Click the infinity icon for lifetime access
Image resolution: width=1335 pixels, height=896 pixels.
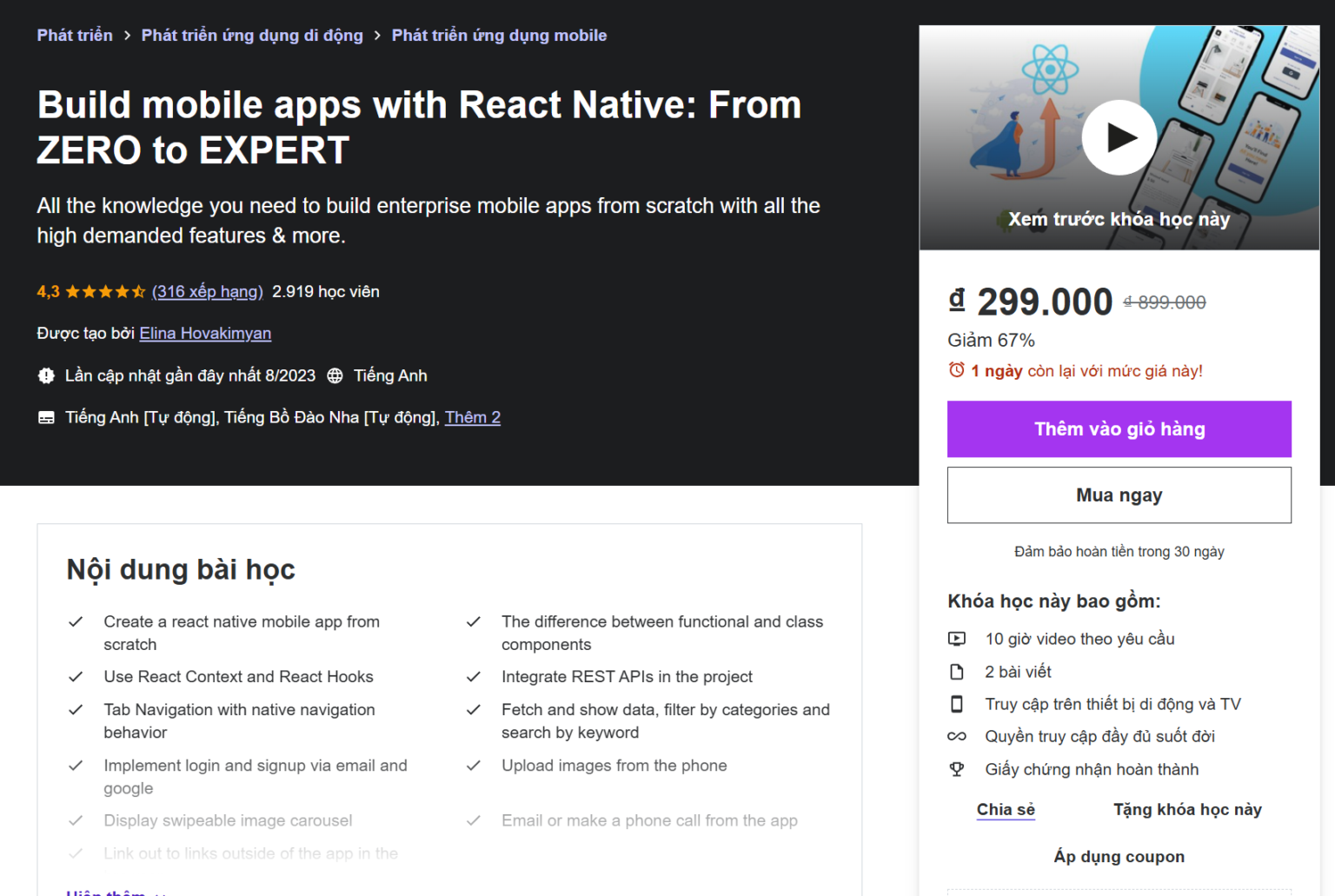point(957,736)
